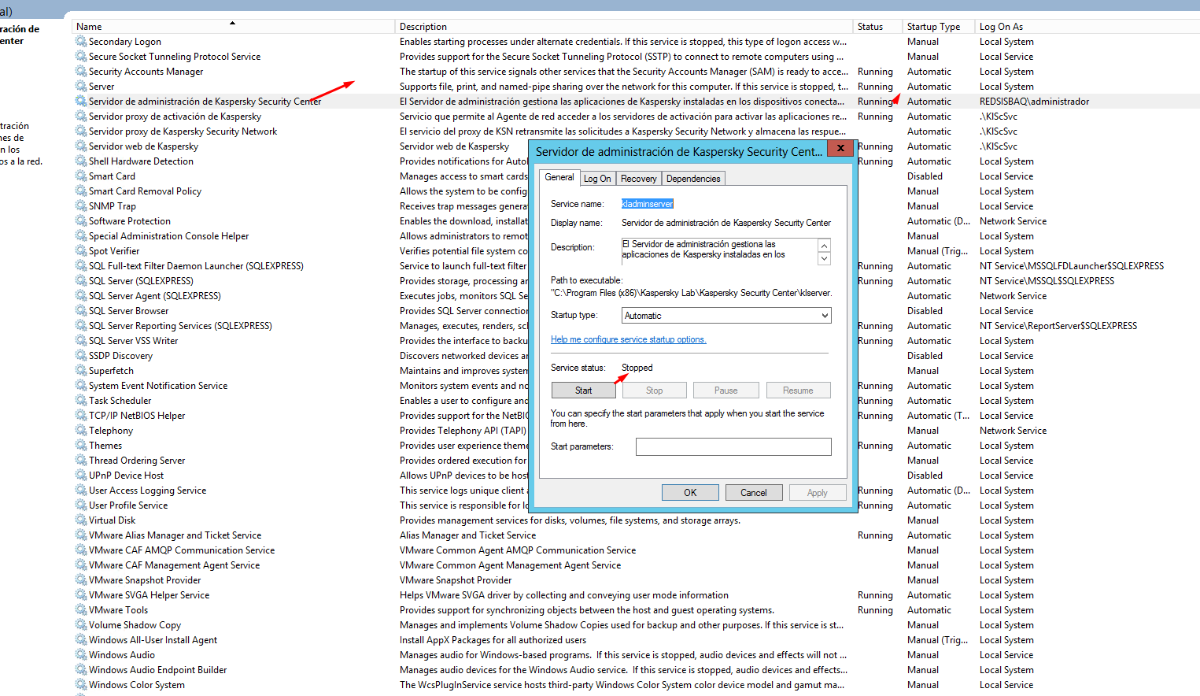Click the REDSISBAQ\administrador log on value

pyautogui.click(x=1034, y=102)
